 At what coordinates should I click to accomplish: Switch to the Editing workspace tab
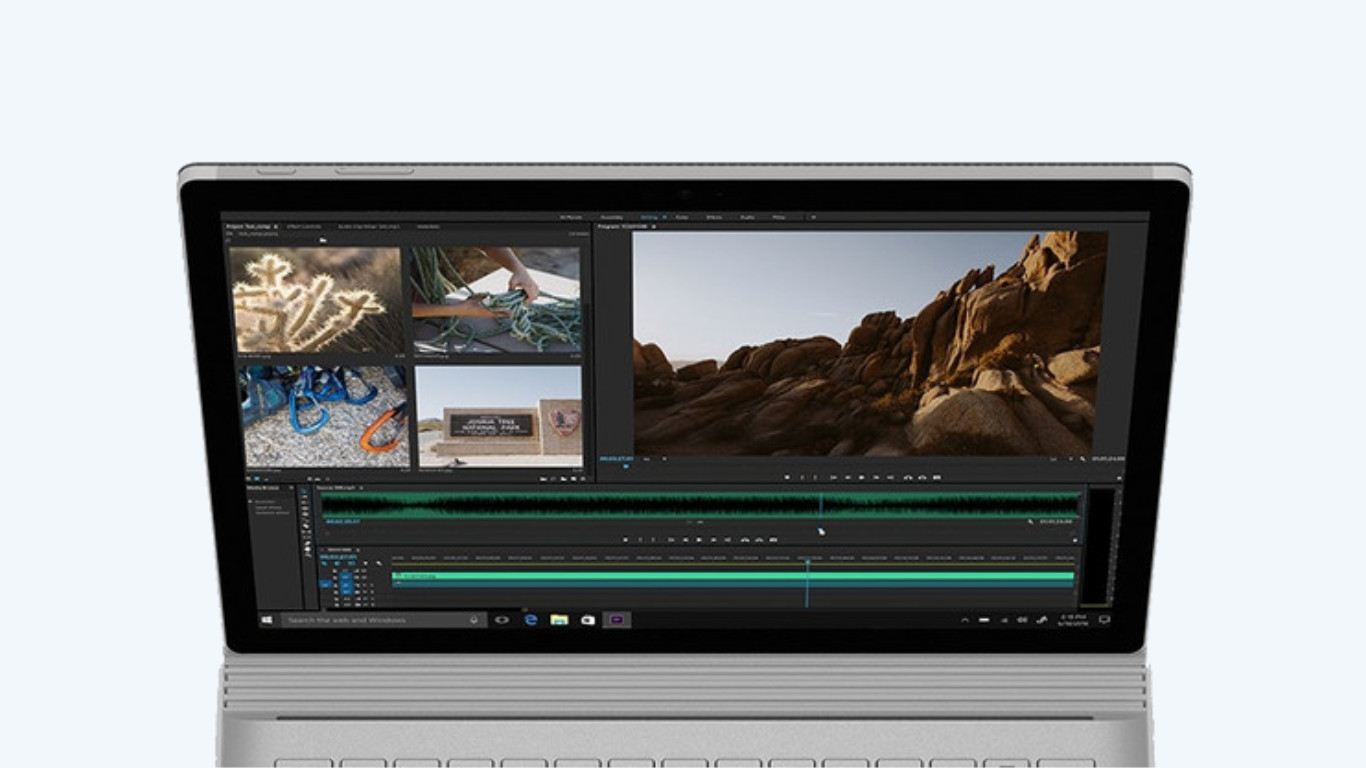(649, 217)
